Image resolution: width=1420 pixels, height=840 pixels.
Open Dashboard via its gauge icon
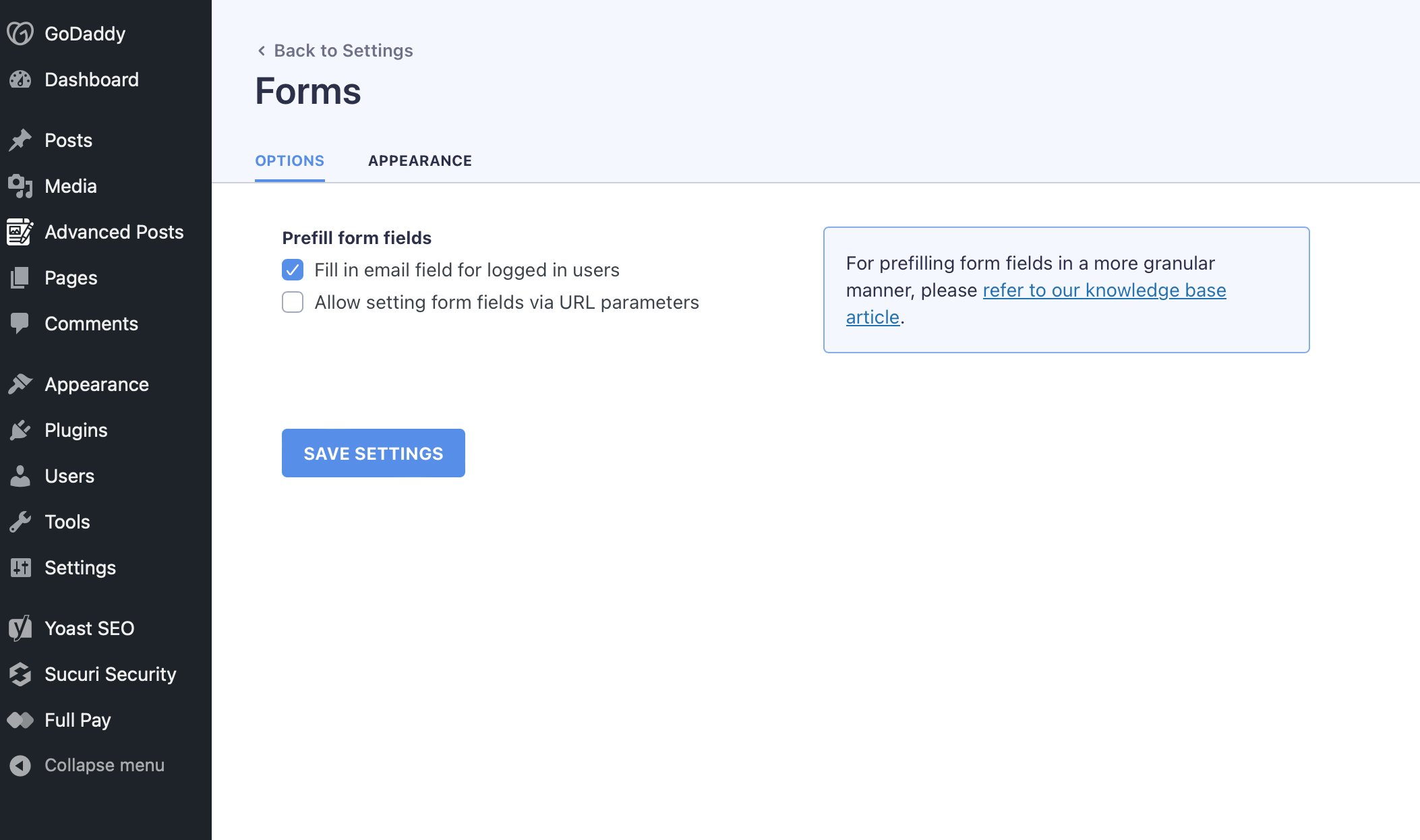[20, 80]
